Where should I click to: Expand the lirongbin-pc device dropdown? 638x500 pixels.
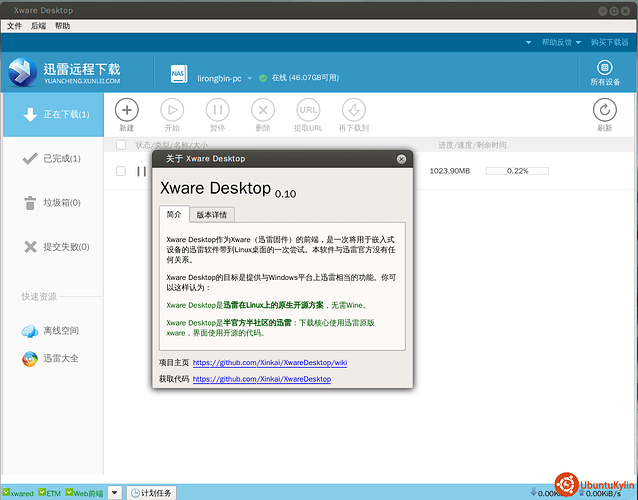pyautogui.click(x=250, y=78)
